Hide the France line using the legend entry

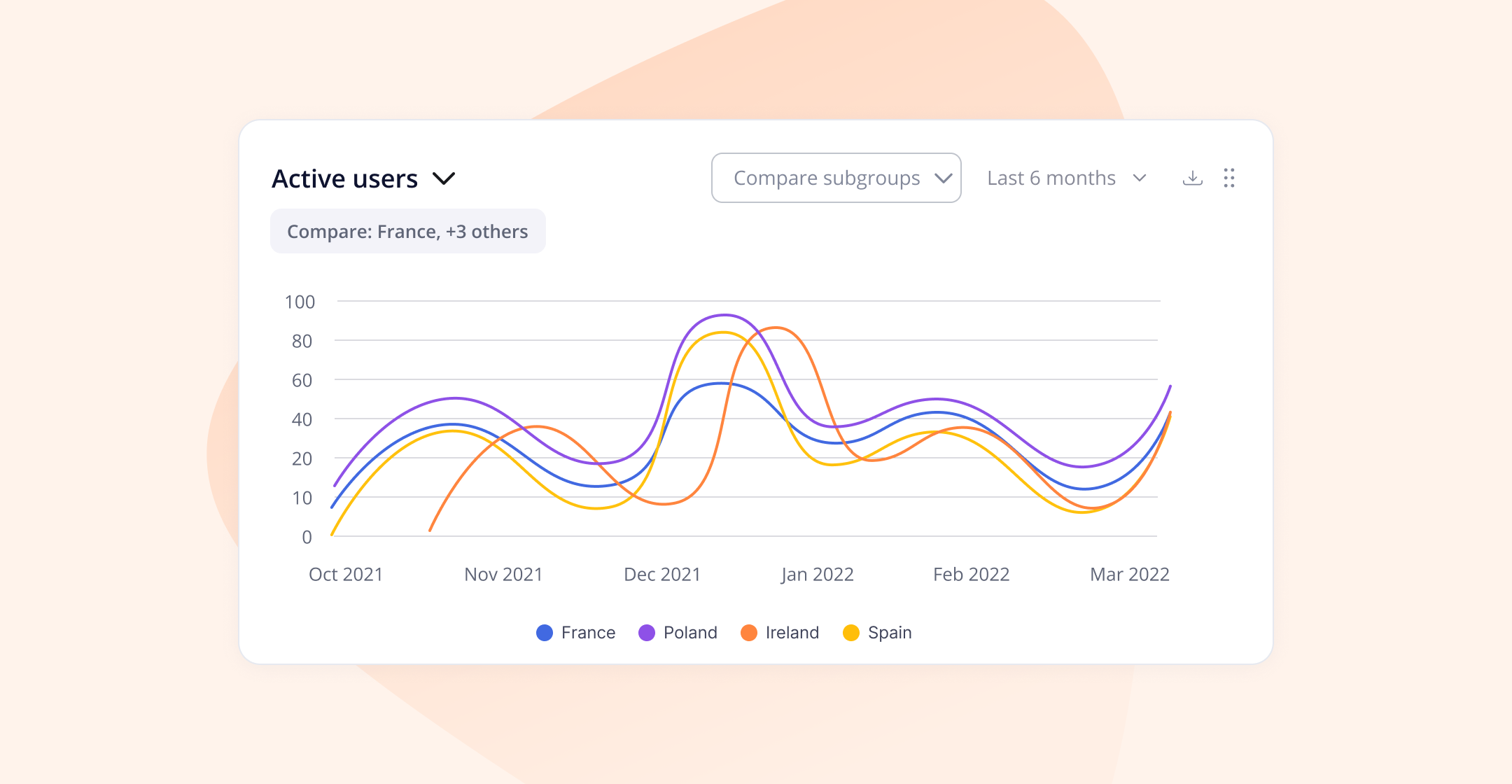pos(589,632)
